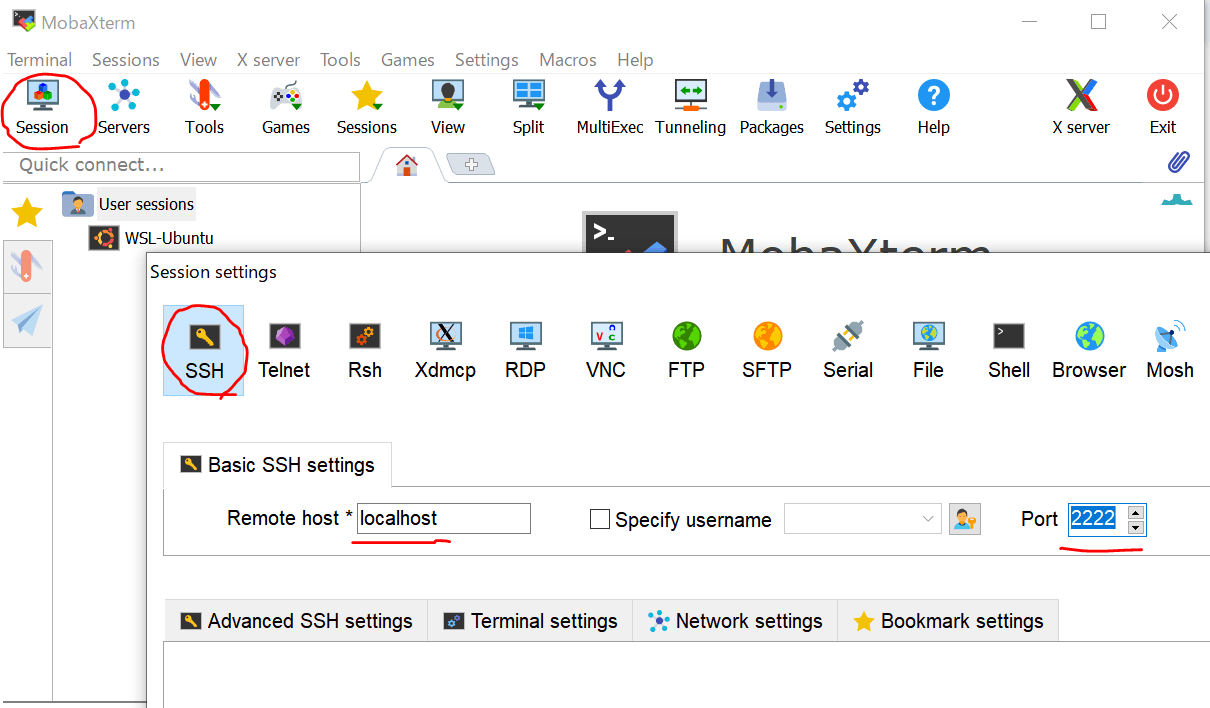Viewport: 1210px width, 708px height.
Task: Select the Serial session type
Action: 848,351
